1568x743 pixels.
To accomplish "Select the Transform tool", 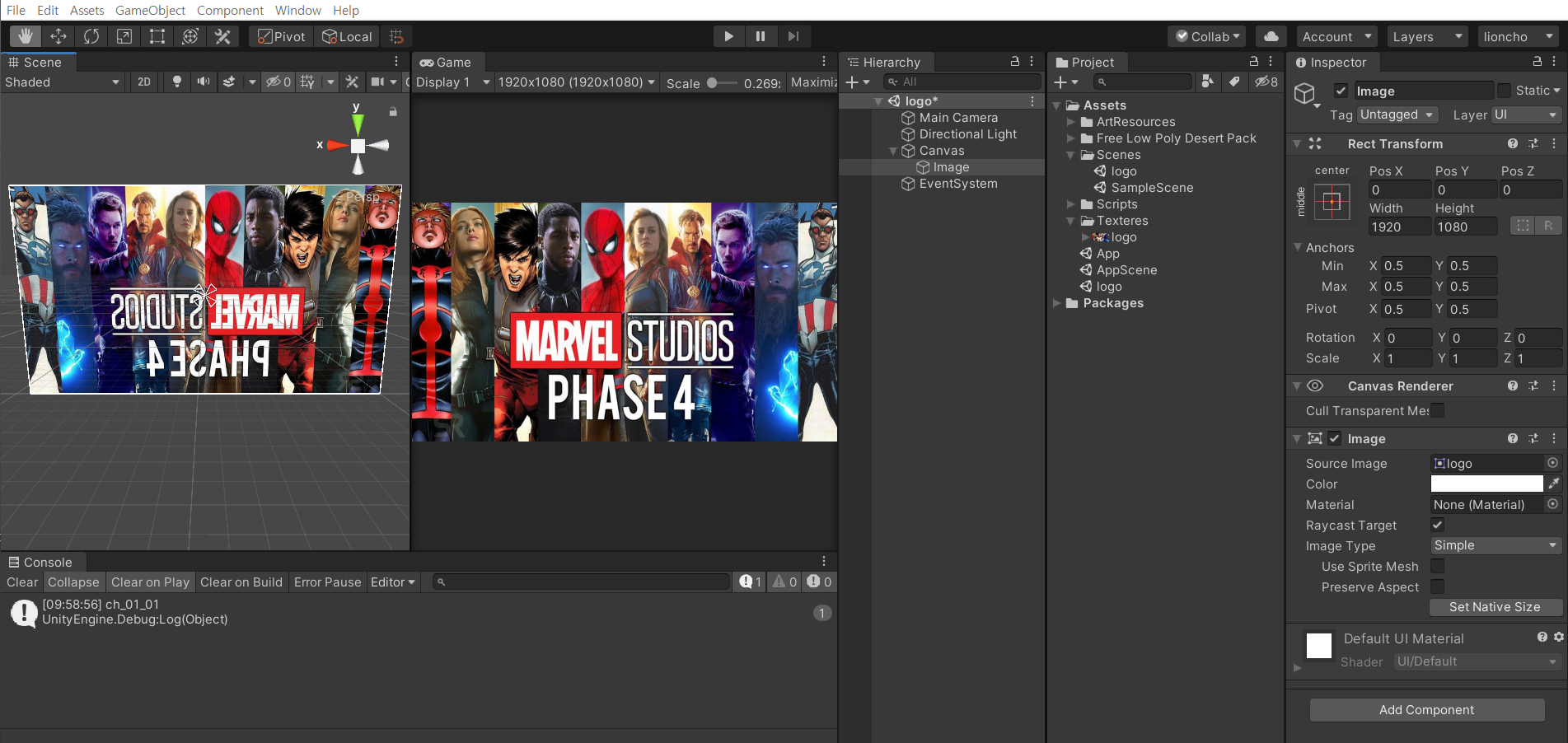I will click(x=190, y=36).
